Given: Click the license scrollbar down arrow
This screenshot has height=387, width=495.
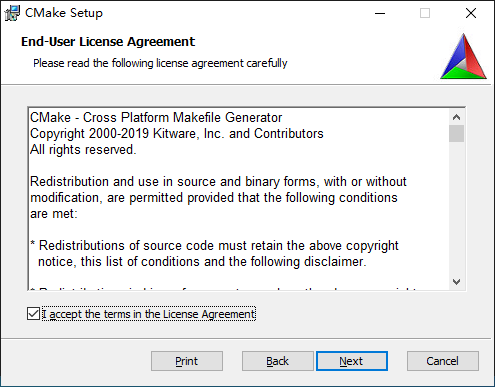Looking at the screenshot, I should [x=456, y=282].
